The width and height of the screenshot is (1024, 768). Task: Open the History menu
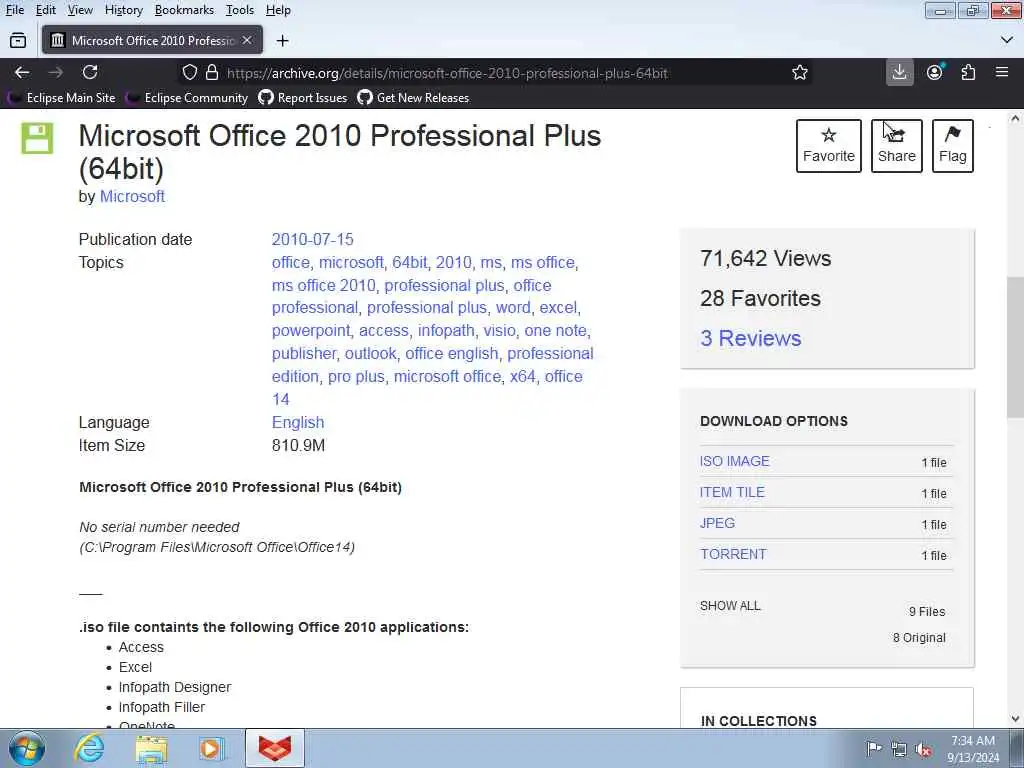(123, 10)
